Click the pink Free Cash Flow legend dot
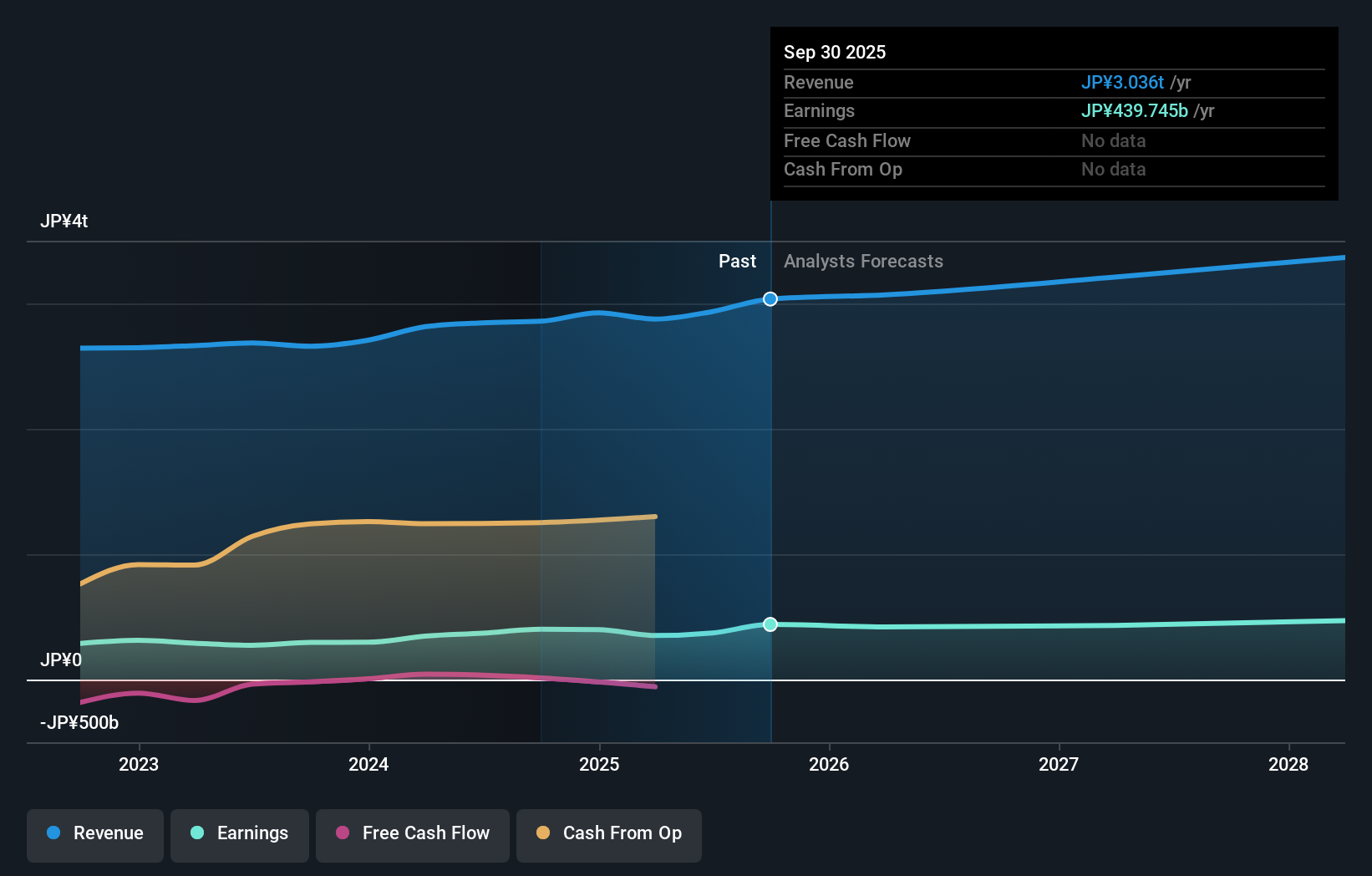1372x876 pixels. [342, 833]
